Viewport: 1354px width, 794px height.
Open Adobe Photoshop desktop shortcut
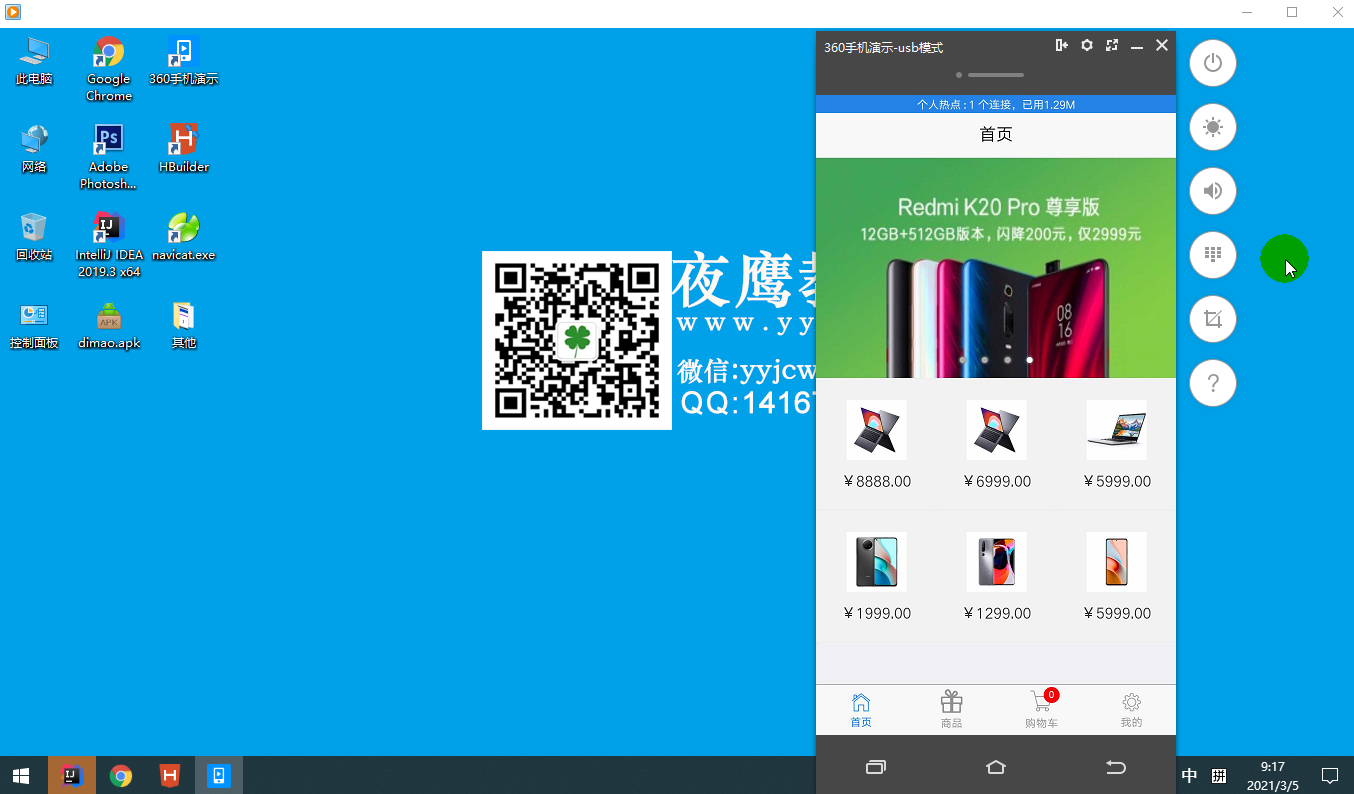109,157
